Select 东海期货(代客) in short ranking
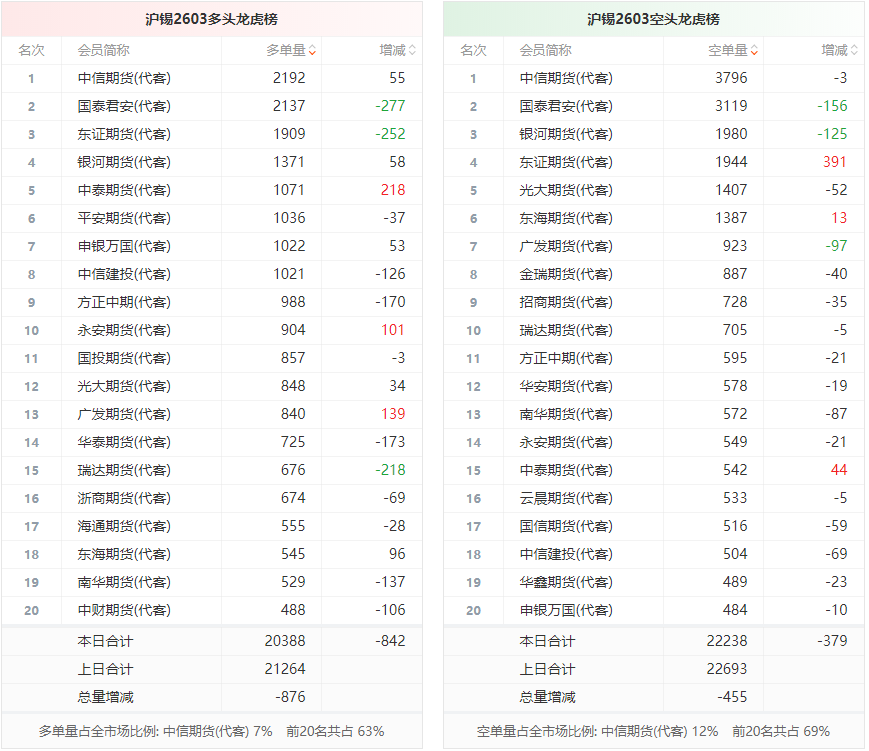Image resolution: width=869 pixels, height=751 pixels. [x=566, y=218]
